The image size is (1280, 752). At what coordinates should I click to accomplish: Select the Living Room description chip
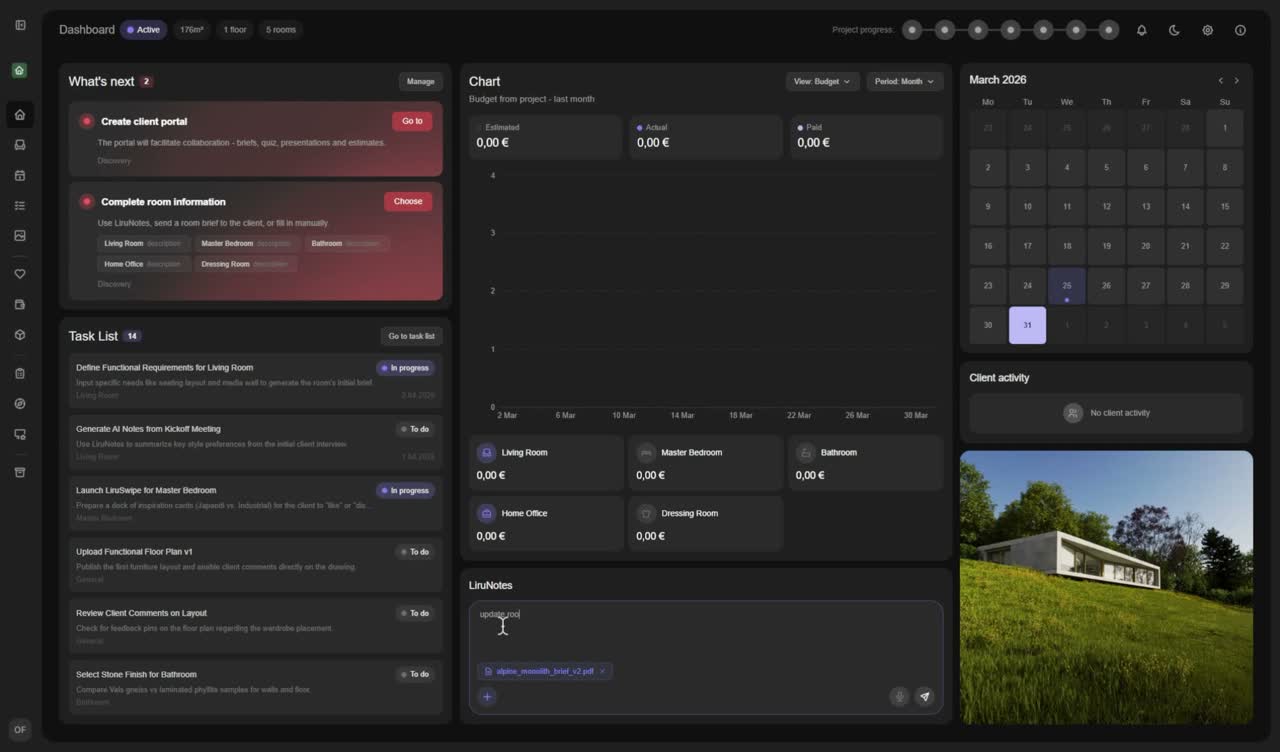[x=143, y=243]
